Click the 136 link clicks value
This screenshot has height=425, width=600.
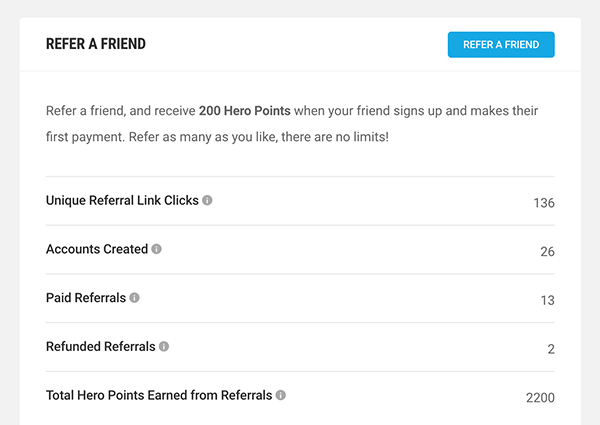coord(543,203)
